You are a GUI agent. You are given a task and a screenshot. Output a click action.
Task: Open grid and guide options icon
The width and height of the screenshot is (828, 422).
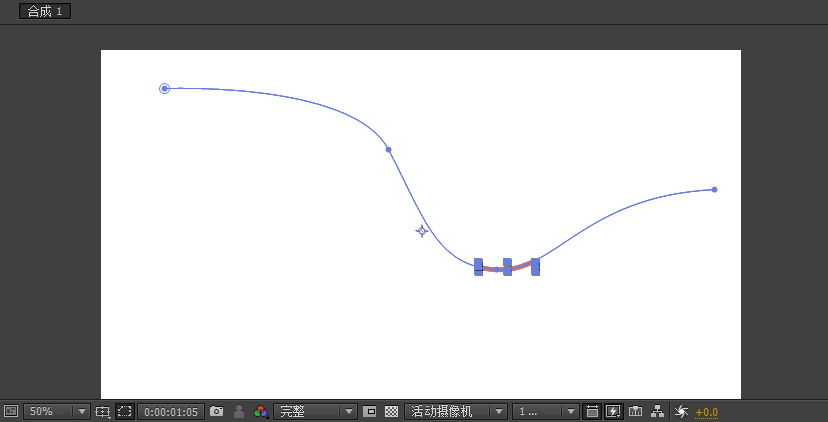click(x=102, y=411)
